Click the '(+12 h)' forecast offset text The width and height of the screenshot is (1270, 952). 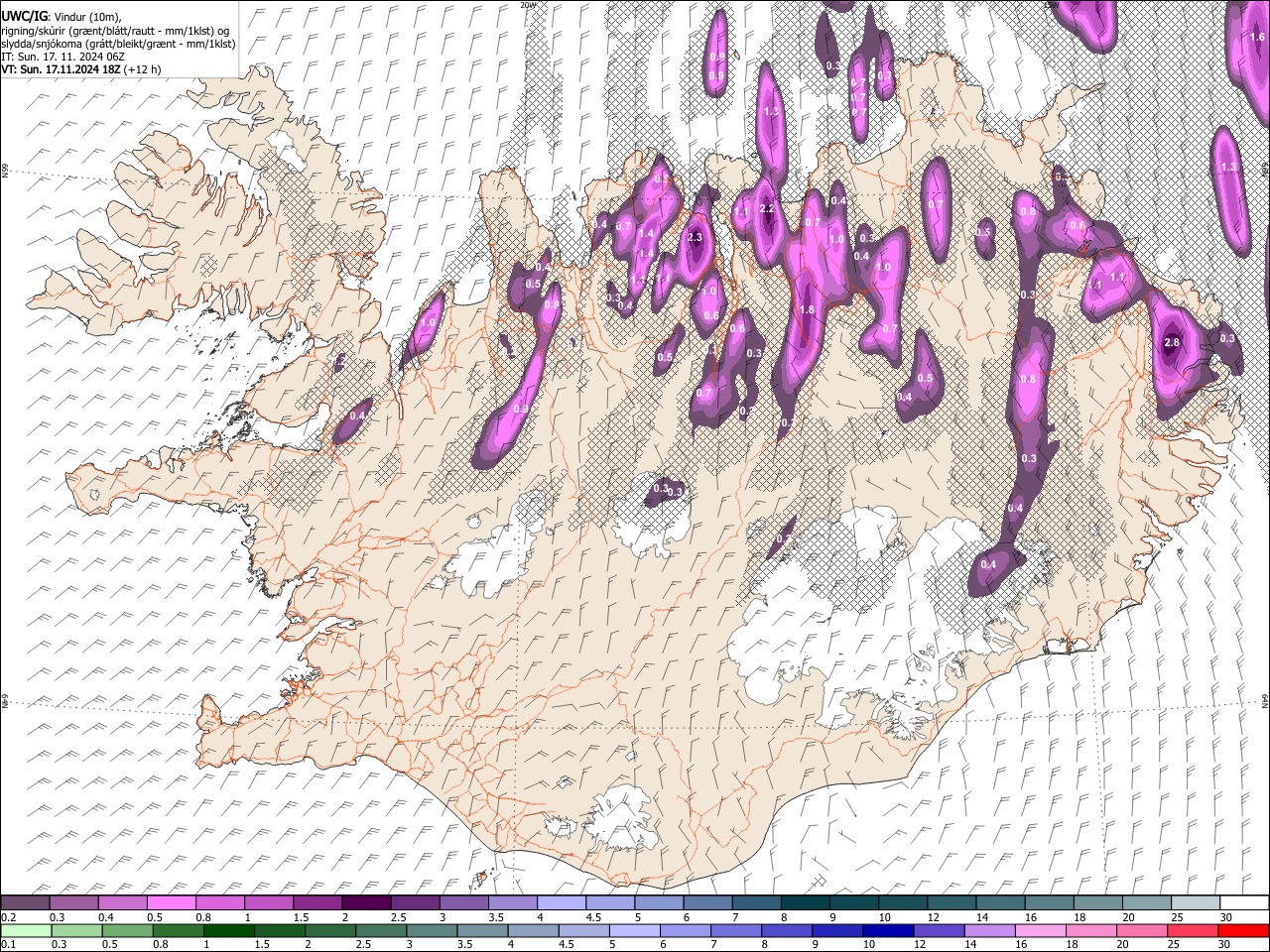click(x=143, y=69)
